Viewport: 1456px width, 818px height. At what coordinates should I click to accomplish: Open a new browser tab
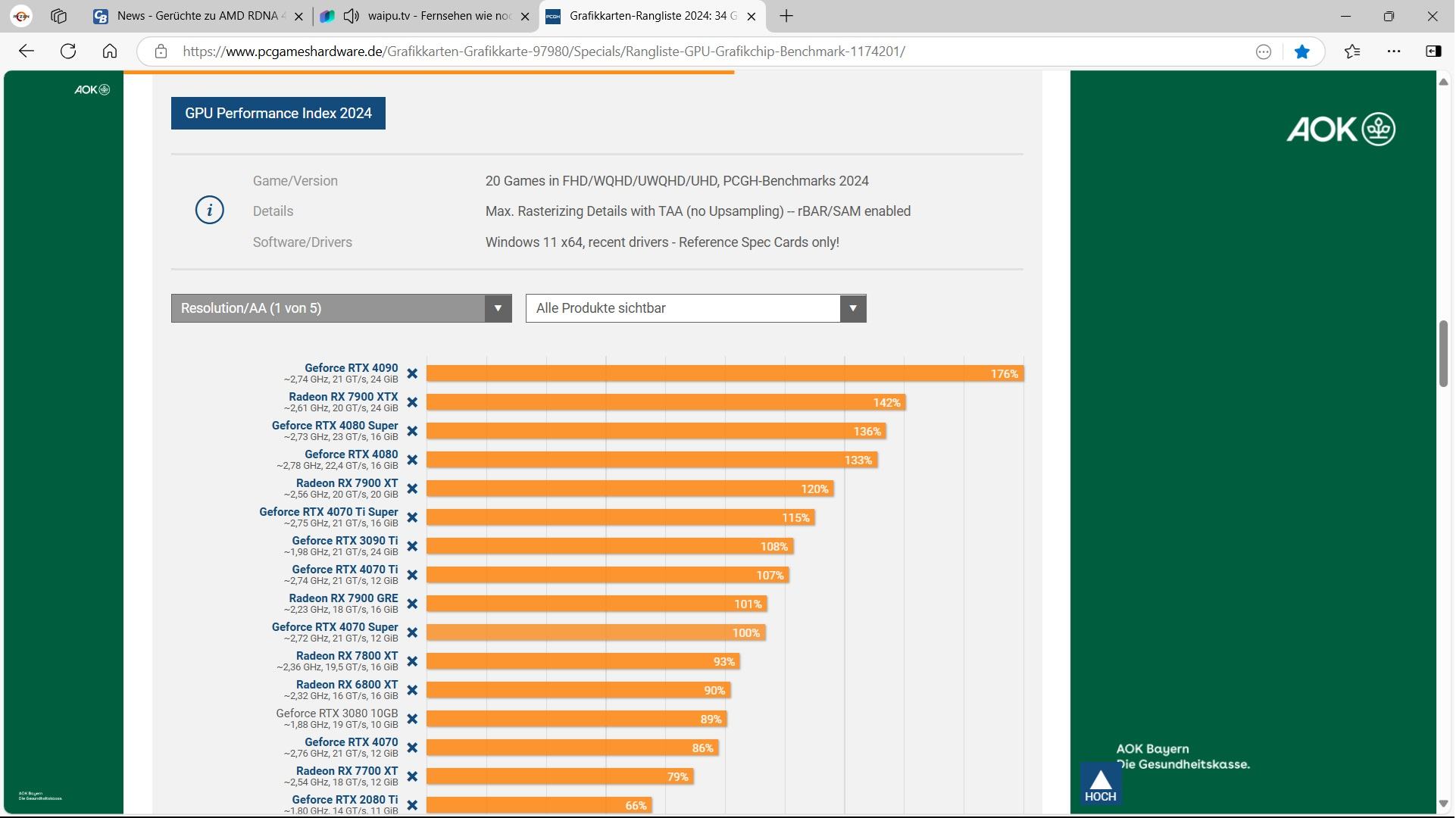coord(786,16)
